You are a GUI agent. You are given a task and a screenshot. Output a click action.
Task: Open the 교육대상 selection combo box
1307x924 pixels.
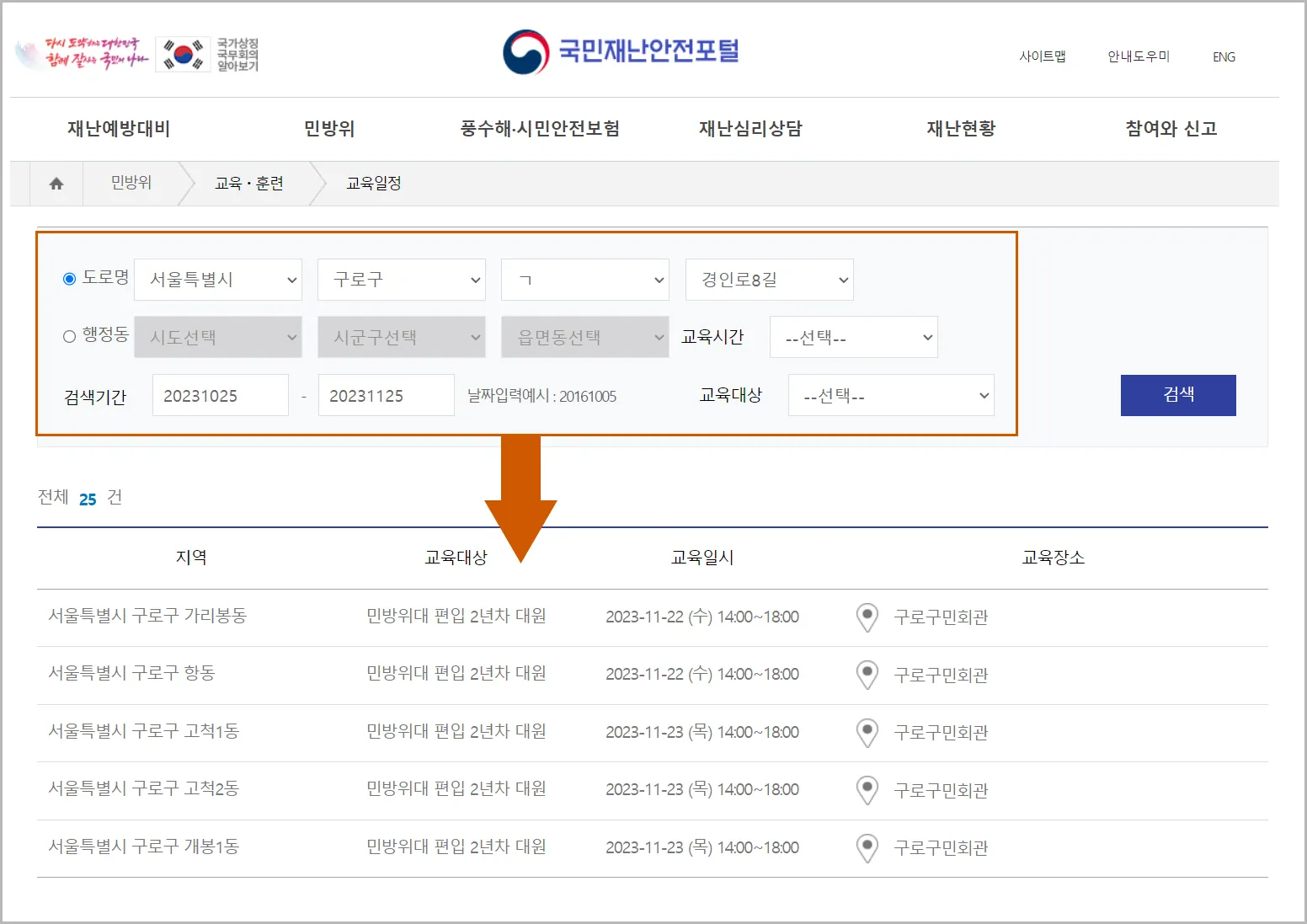coord(891,394)
